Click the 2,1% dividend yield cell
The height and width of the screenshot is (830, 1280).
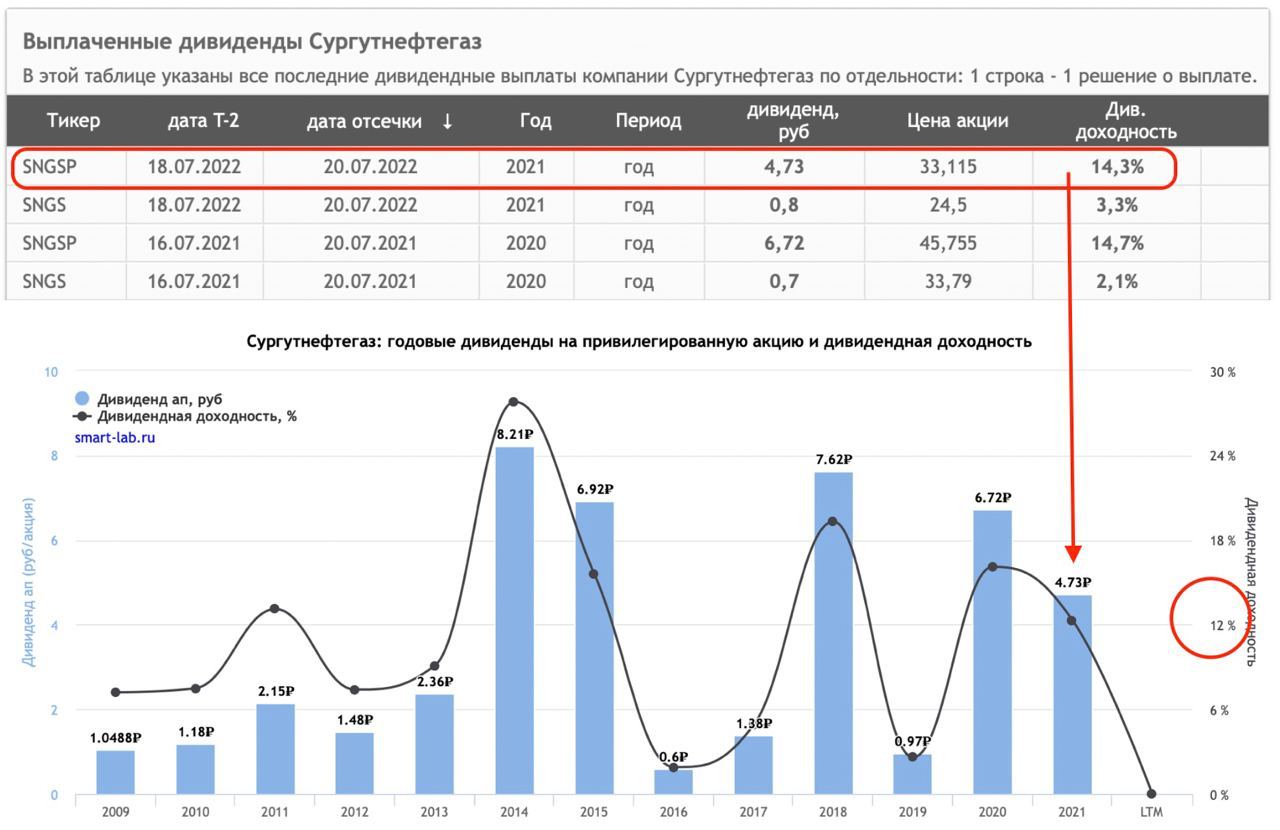[x=1117, y=281]
